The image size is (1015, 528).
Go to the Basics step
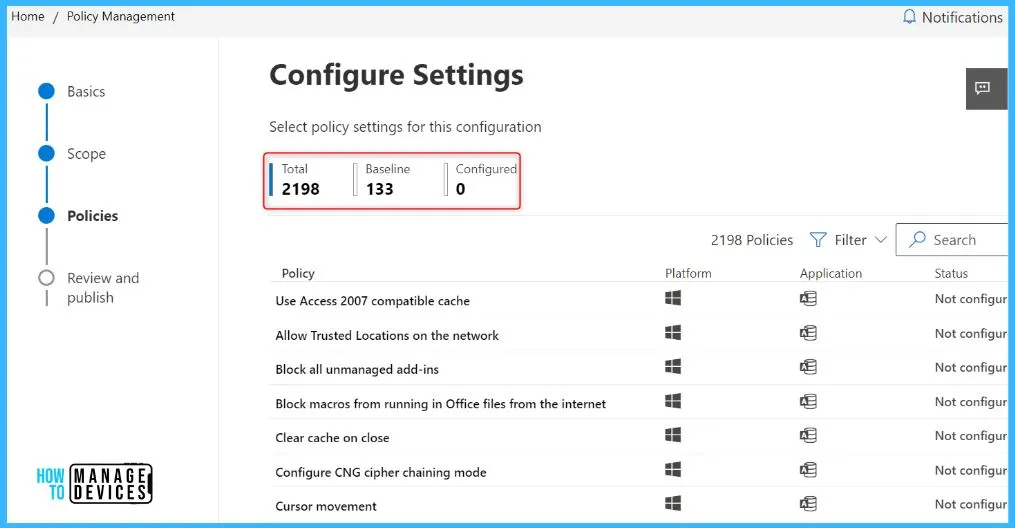click(85, 92)
